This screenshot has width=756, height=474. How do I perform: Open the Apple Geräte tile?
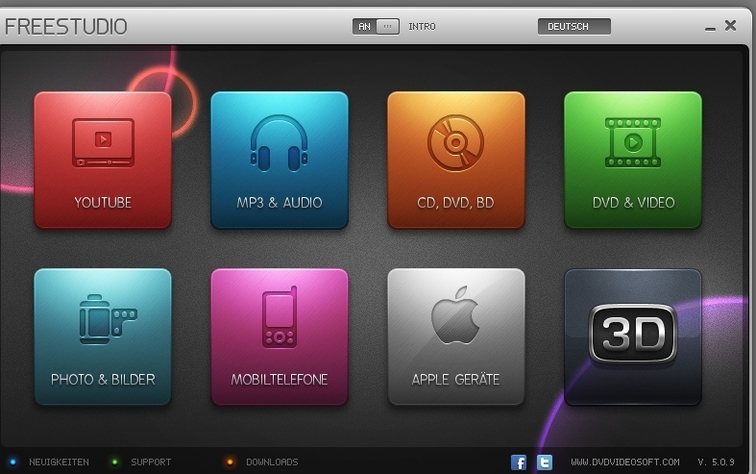pos(456,337)
